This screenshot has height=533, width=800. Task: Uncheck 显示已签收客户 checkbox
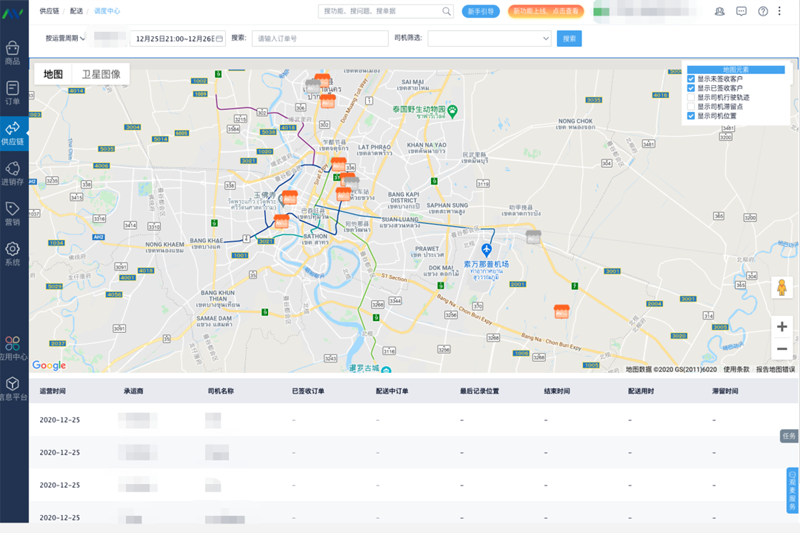(691, 88)
